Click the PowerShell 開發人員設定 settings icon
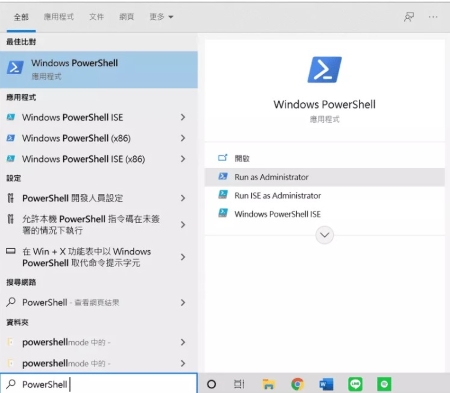 [x=11, y=198]
